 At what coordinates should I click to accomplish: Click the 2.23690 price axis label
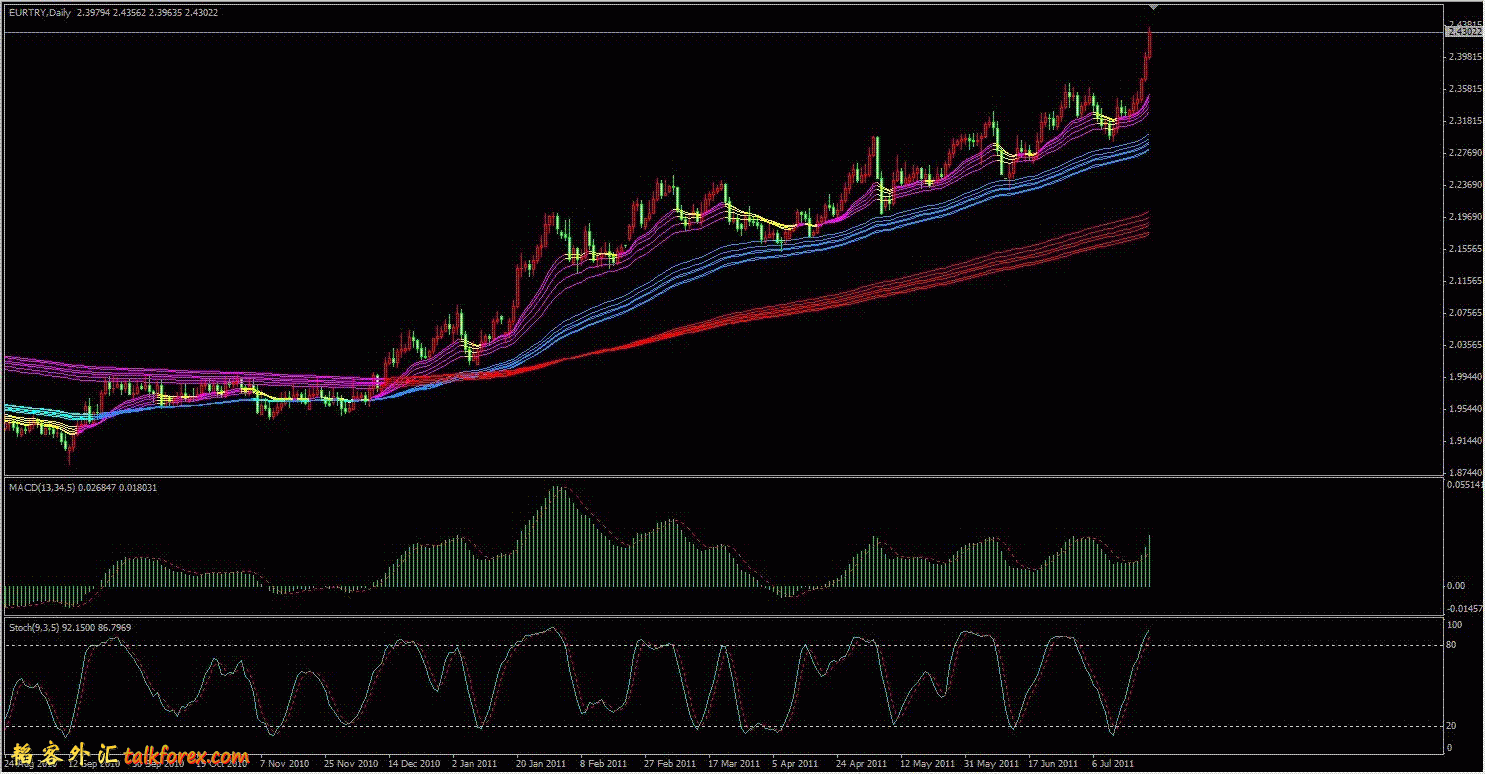coord(1464,185)
